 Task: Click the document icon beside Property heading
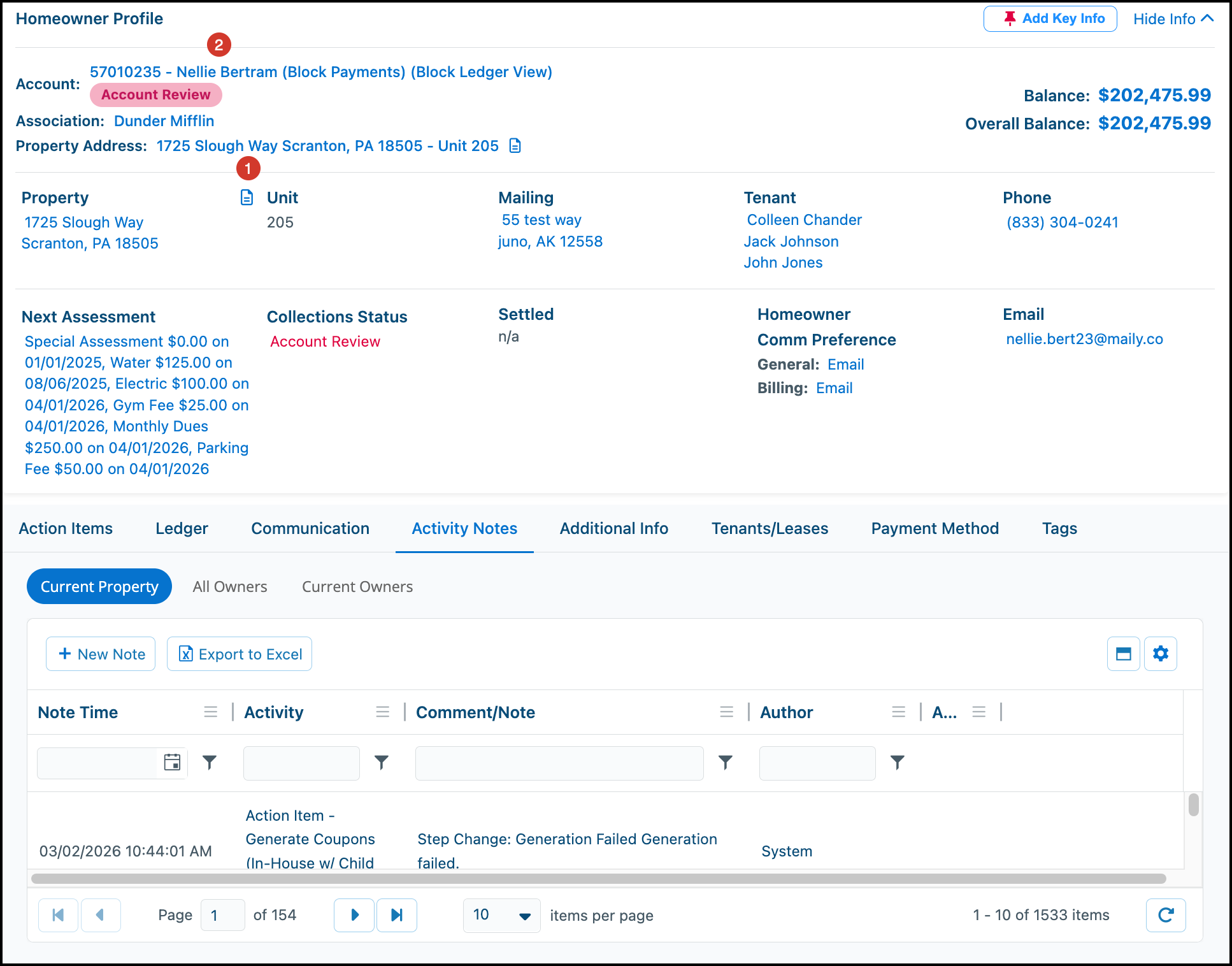pos(247,198)
